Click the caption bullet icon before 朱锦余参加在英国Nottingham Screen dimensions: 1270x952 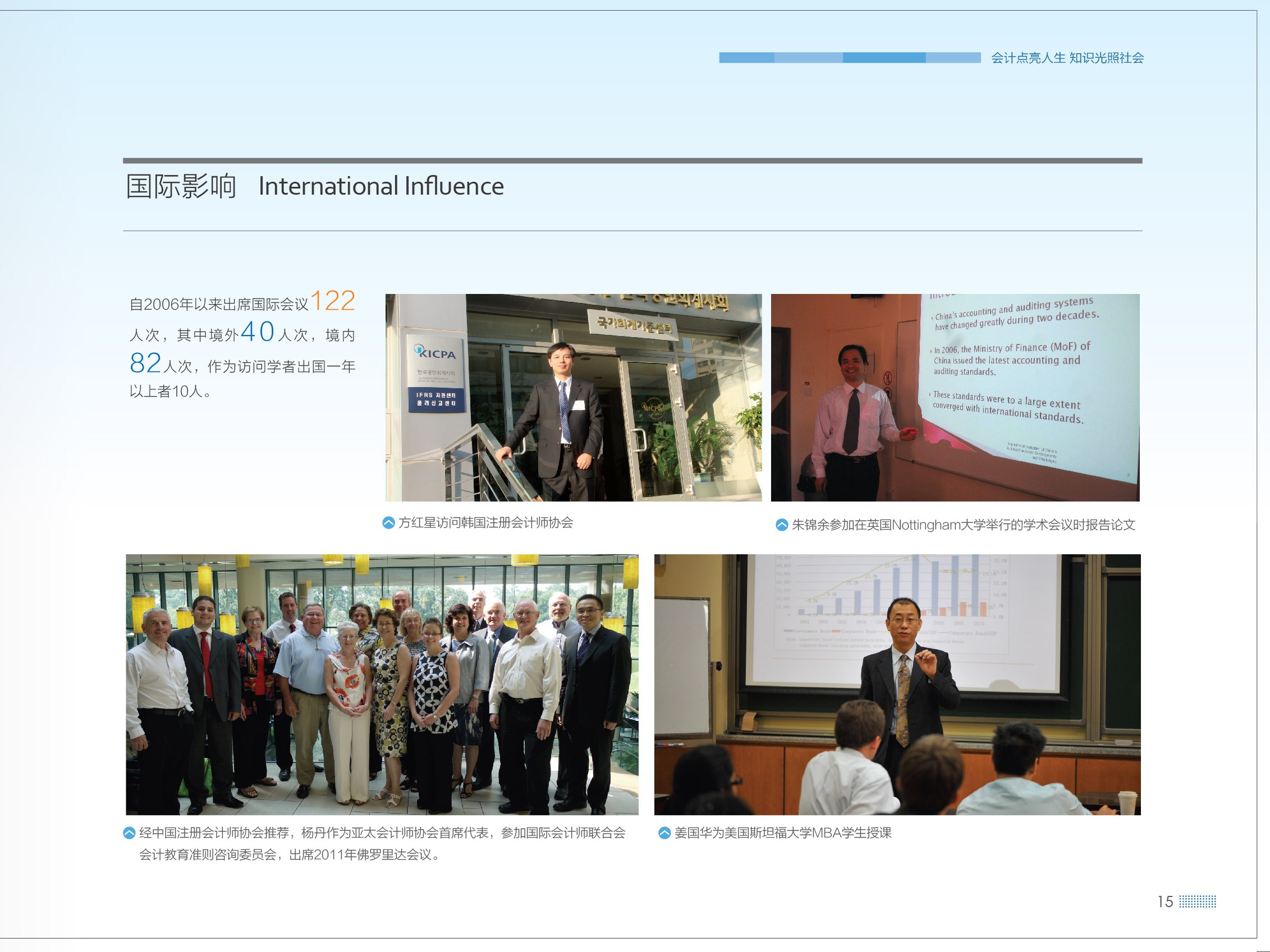(781, 525)
